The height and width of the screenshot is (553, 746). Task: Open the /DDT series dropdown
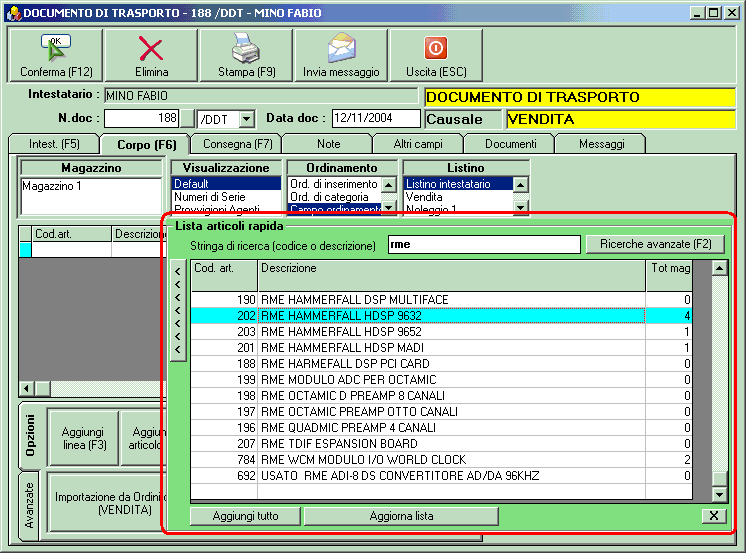point(246,118)
